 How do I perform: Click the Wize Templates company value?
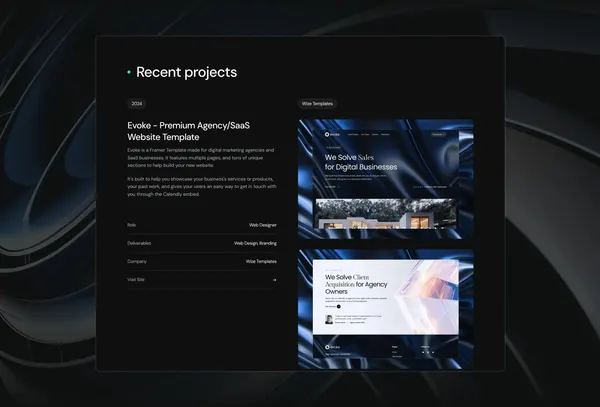261,262
